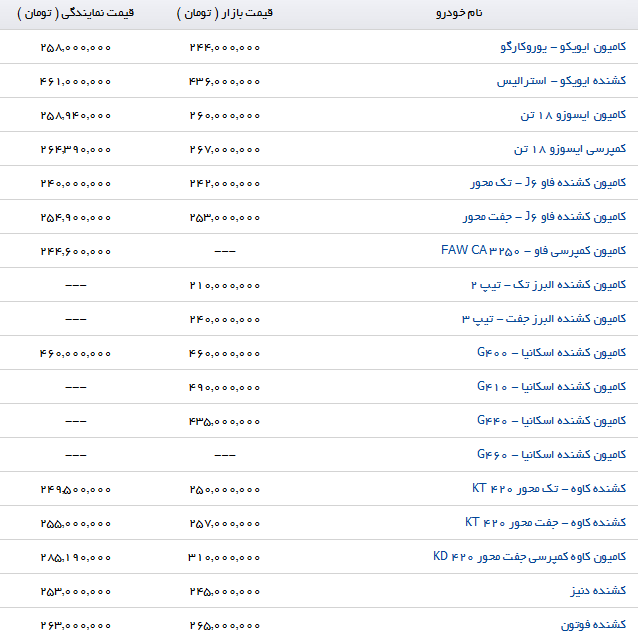
Task: Select market price 257,000,000 for کاوه جفت محور KT
Action: 225,523
